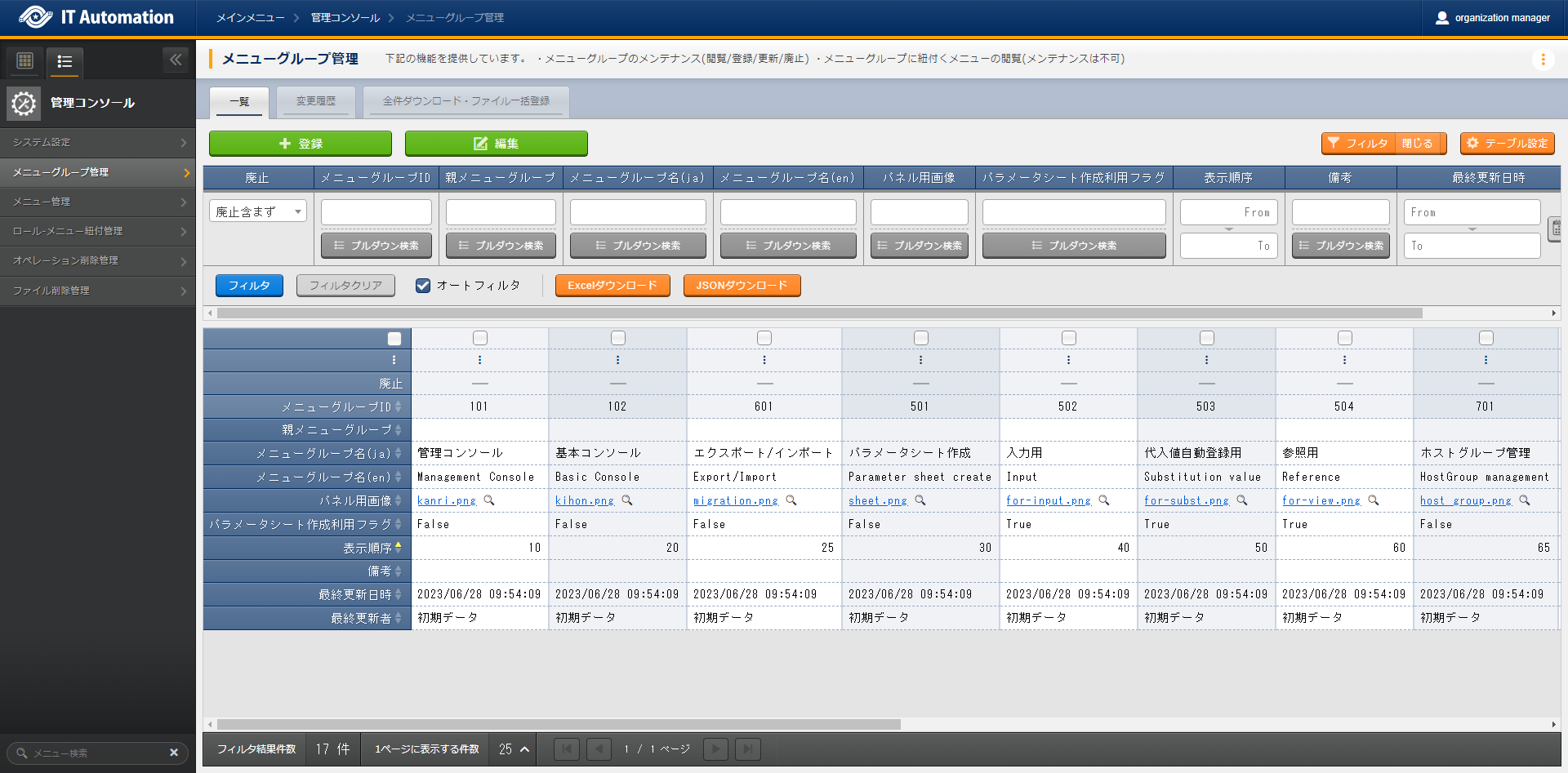The height and width of the screenshot is (773, 1568).
Task: Clear the menu search with X icon
Action: 174,753
